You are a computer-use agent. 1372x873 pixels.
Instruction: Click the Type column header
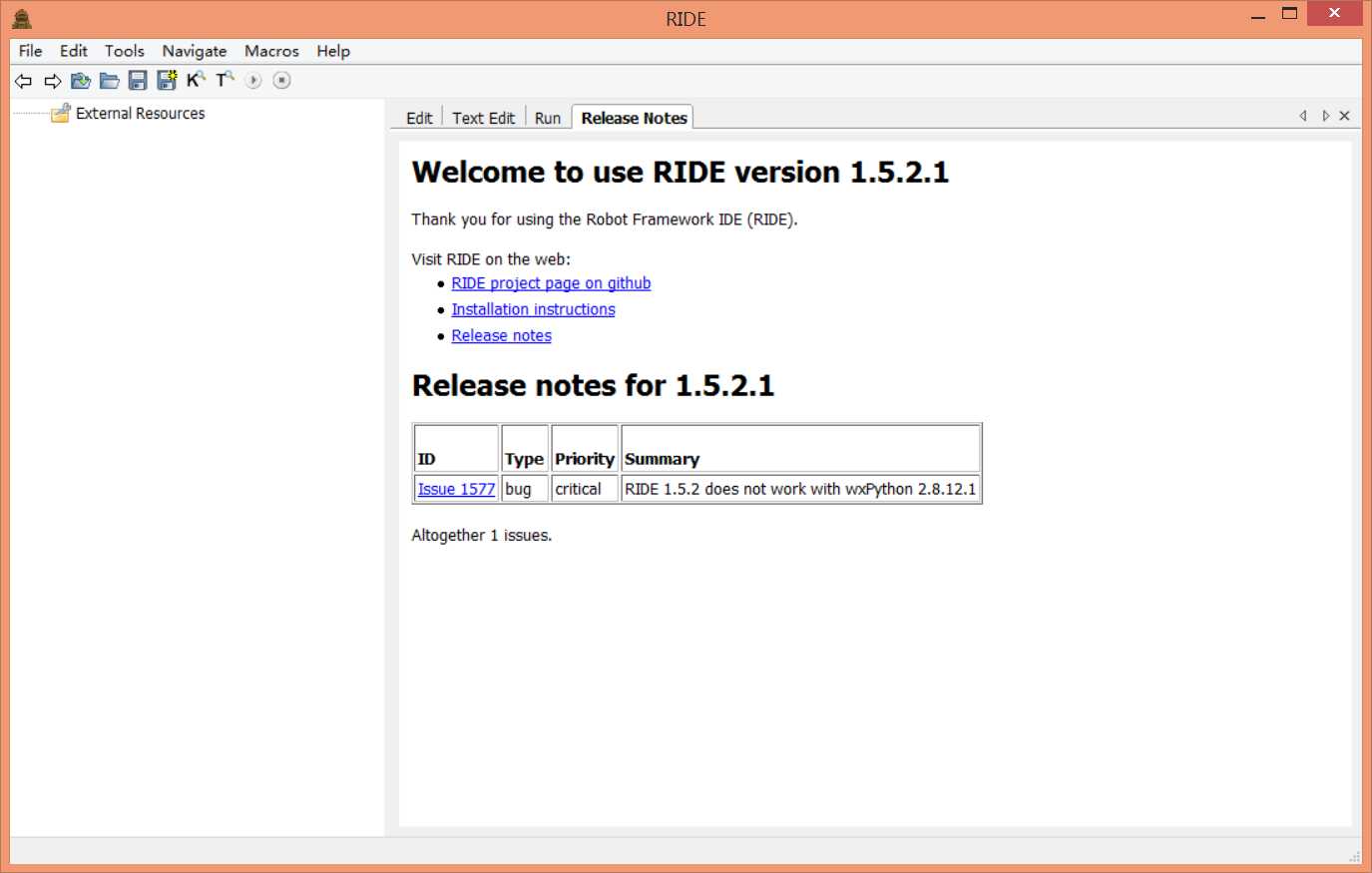(x=525, y=449)
